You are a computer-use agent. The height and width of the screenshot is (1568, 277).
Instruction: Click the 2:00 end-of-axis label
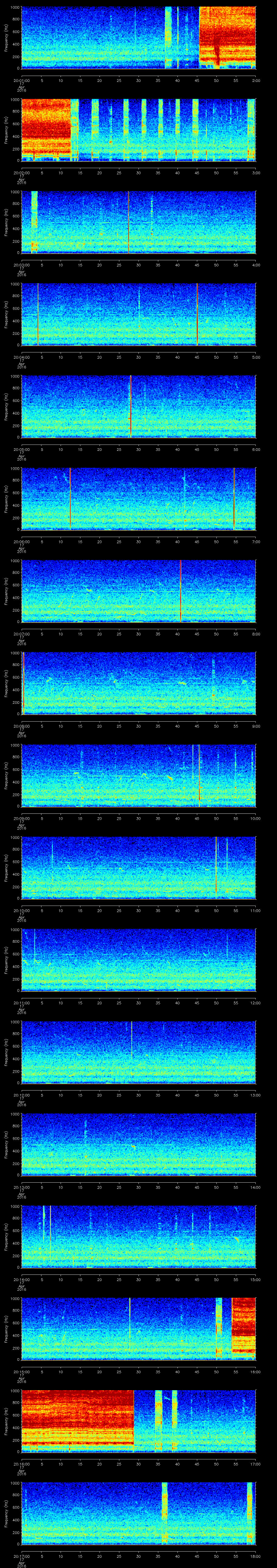pos(256,80)
